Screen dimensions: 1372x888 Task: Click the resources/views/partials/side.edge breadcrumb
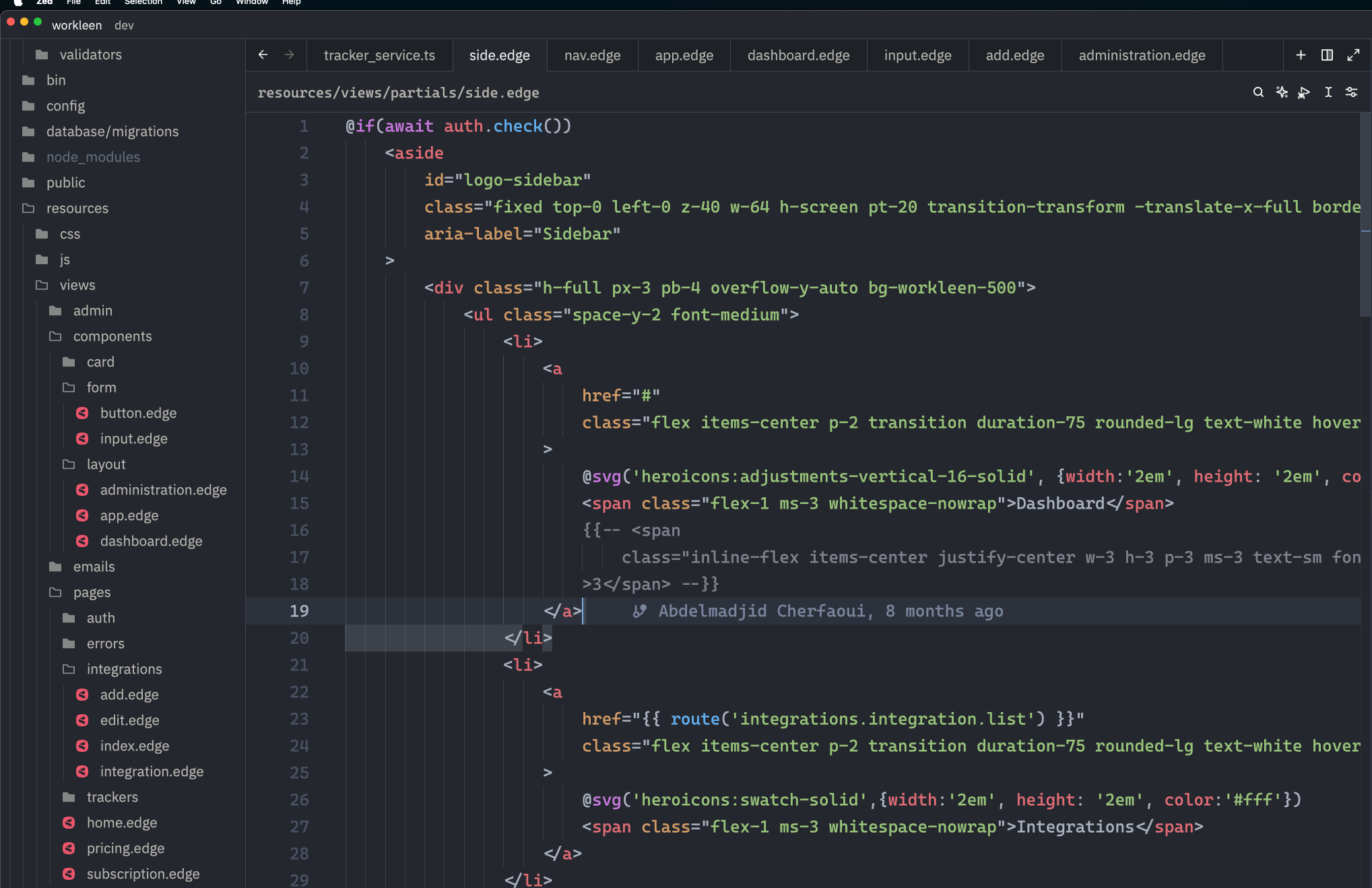tap(398, 92)
